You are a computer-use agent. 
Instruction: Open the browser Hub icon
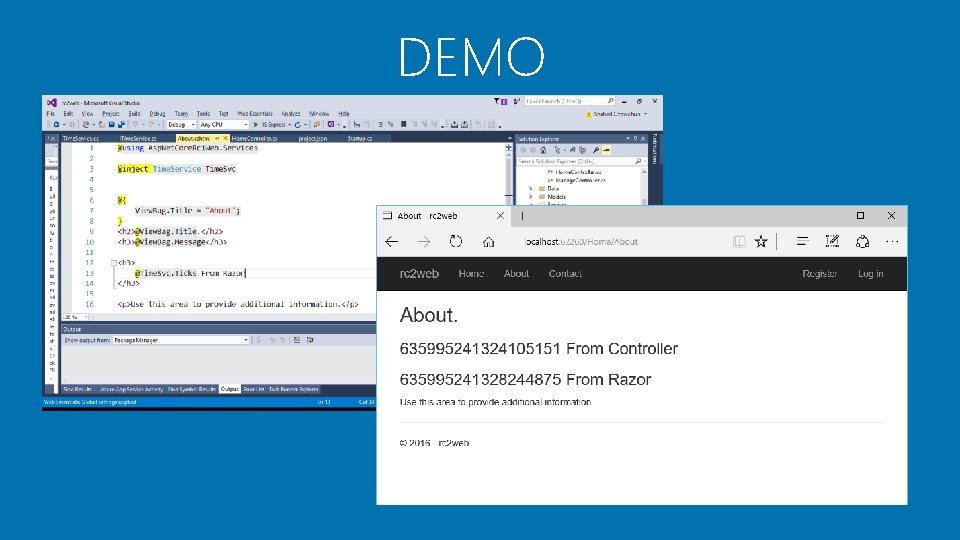pos(802,241)
